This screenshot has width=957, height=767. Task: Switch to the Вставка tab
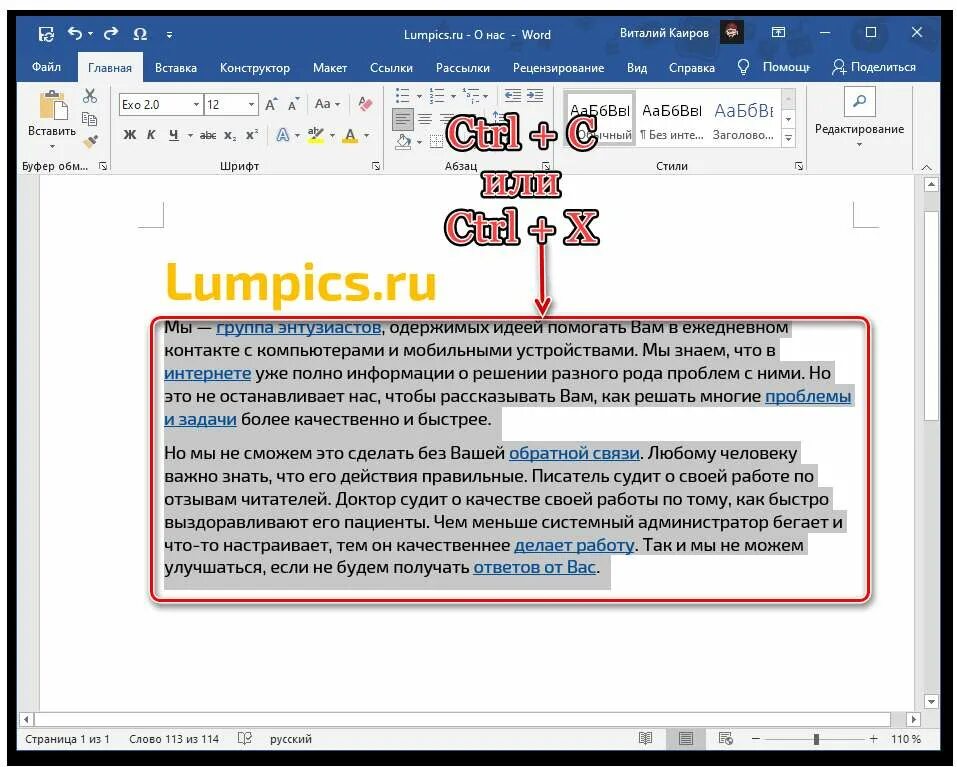[176, 68]
